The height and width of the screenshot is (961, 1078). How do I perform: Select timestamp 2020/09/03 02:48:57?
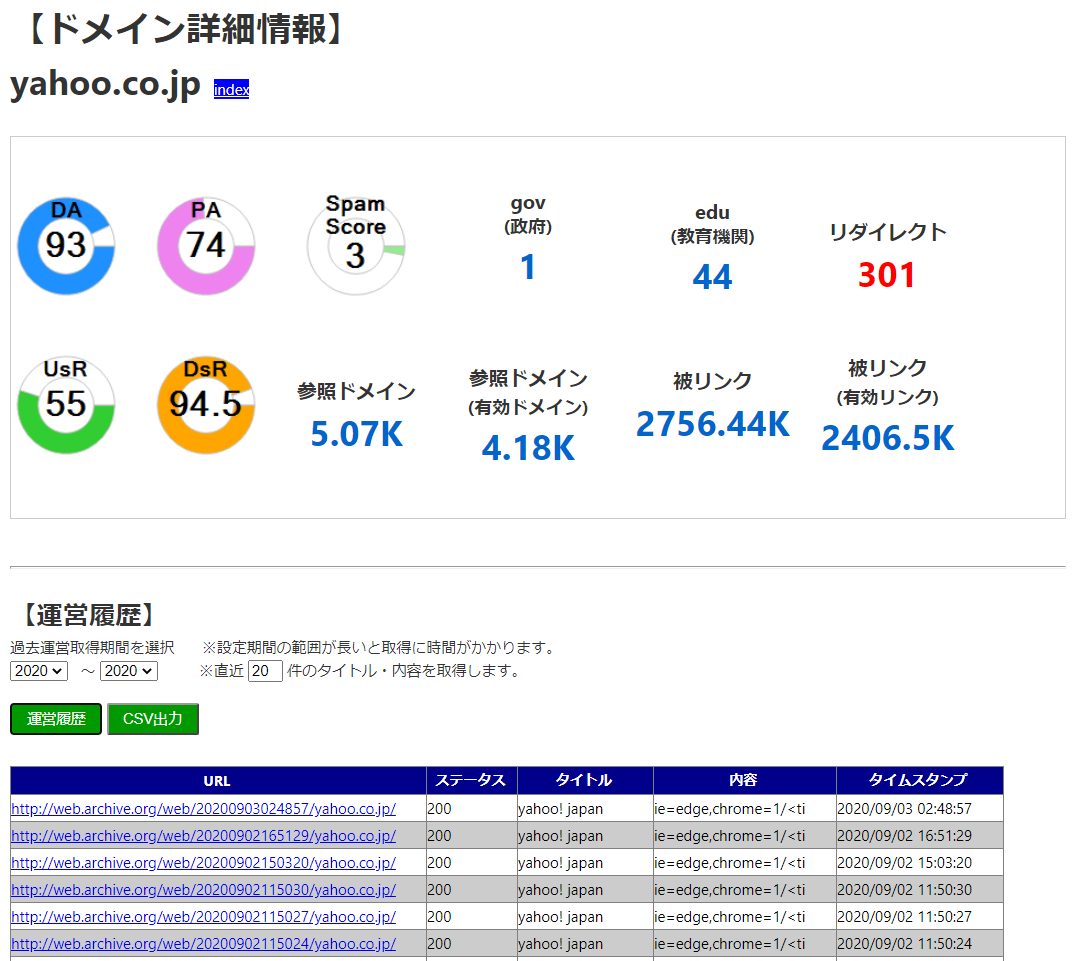(905, 809)
